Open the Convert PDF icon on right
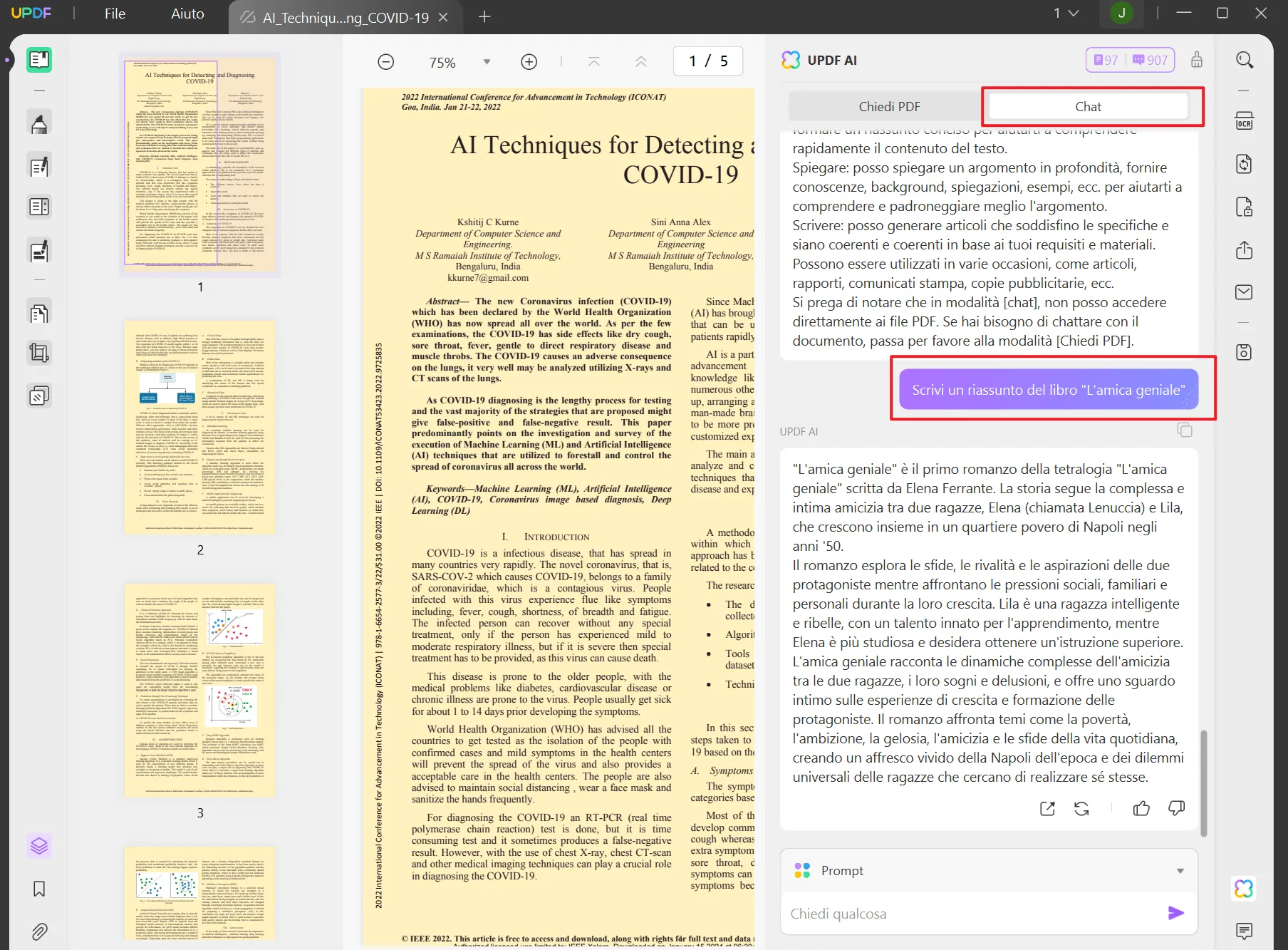 (x=1244, y=164)
